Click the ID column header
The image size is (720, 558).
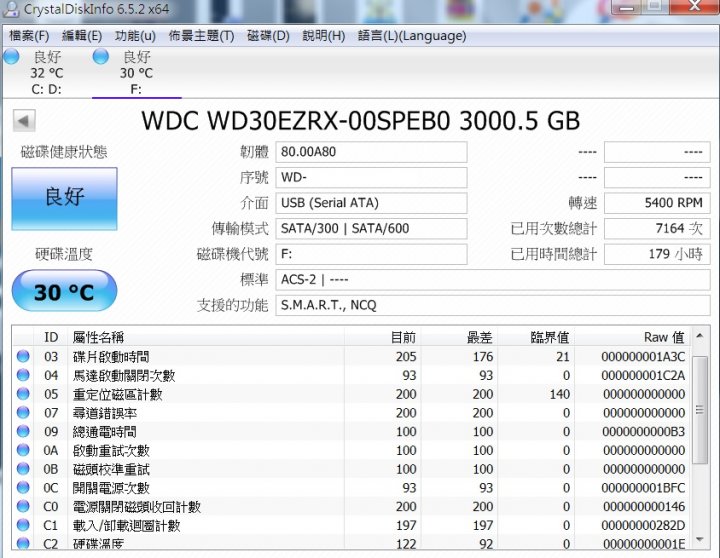pyautogui.click(x=51, y=337)
